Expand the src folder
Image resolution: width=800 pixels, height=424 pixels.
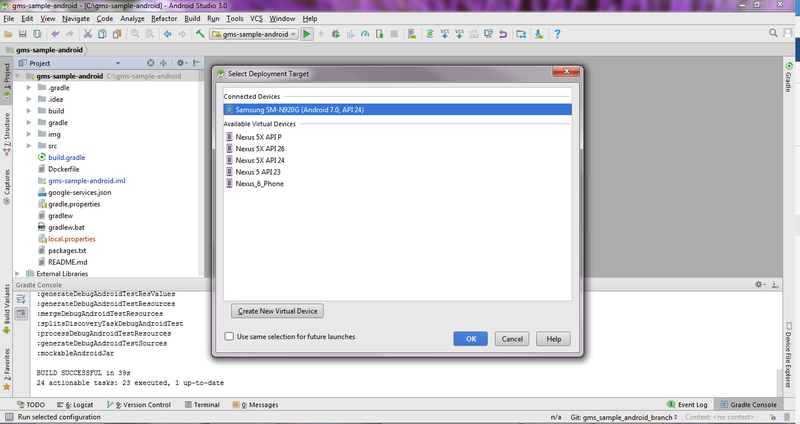coord(29,146)
